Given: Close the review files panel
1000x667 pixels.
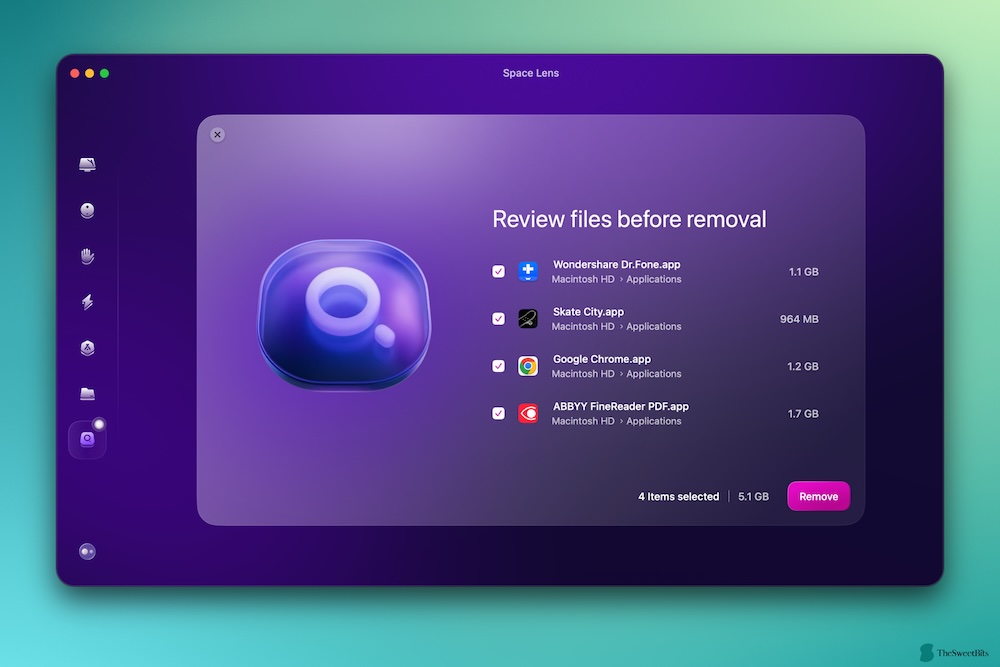Looking at the screenshot, I should coord(217,135).
